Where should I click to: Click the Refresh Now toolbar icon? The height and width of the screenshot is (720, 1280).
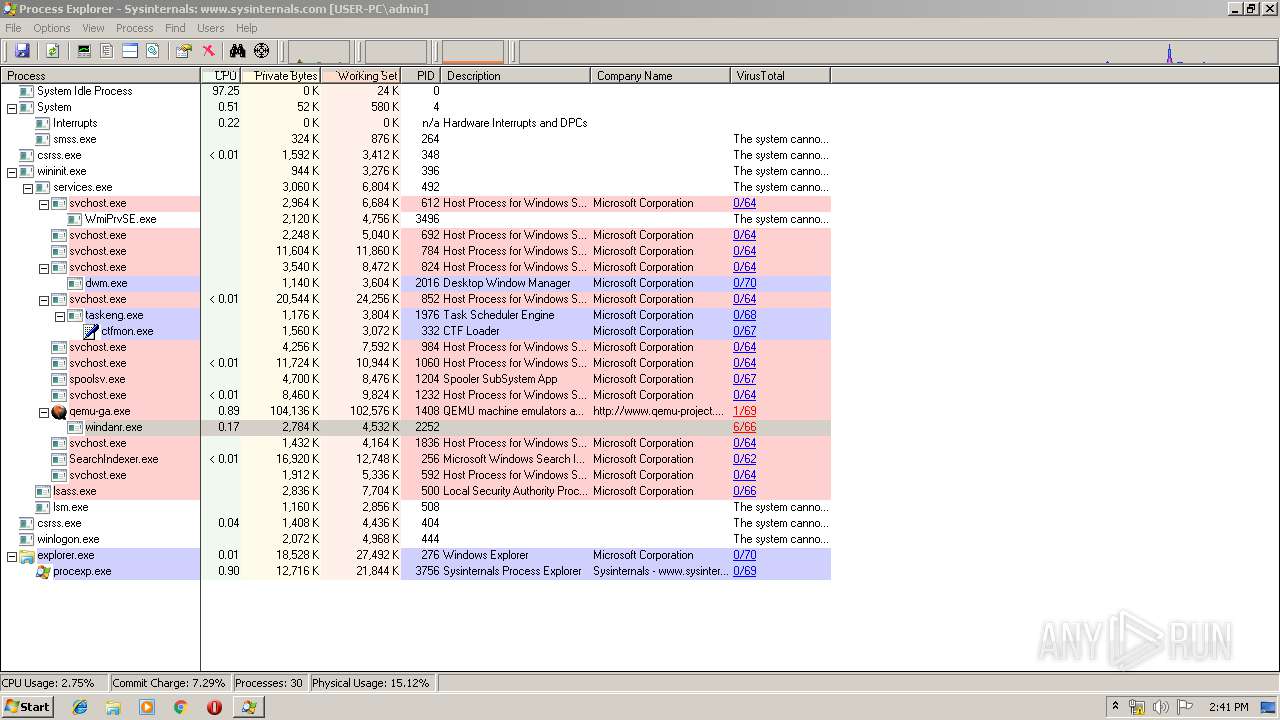pos(52,51)
